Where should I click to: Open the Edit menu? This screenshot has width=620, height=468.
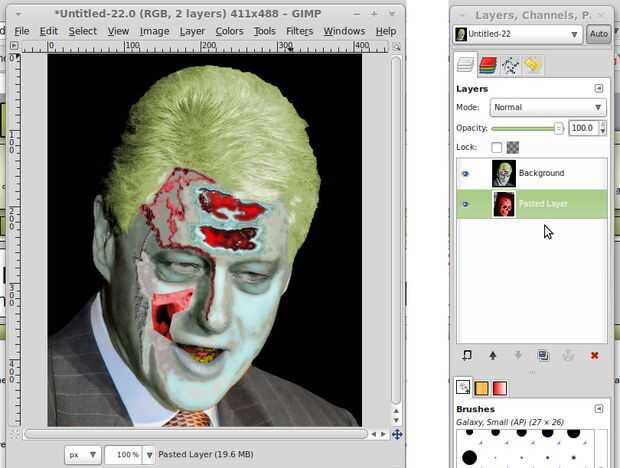(x=49, y=31)
